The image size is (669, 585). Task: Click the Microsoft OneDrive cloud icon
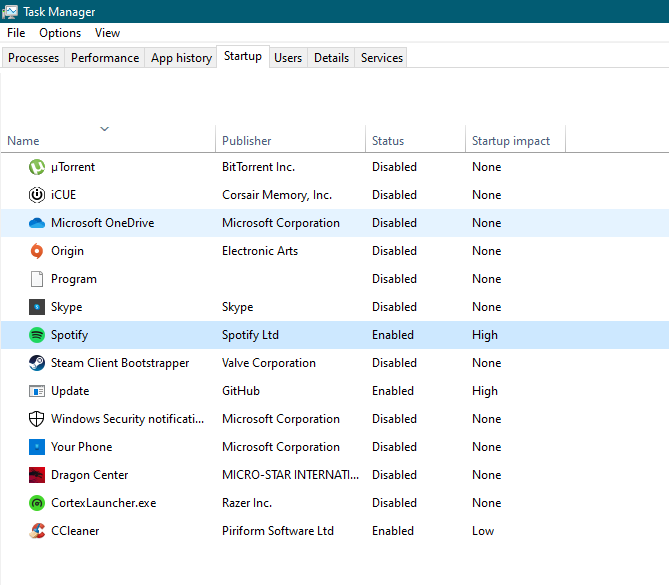(37, 223)
